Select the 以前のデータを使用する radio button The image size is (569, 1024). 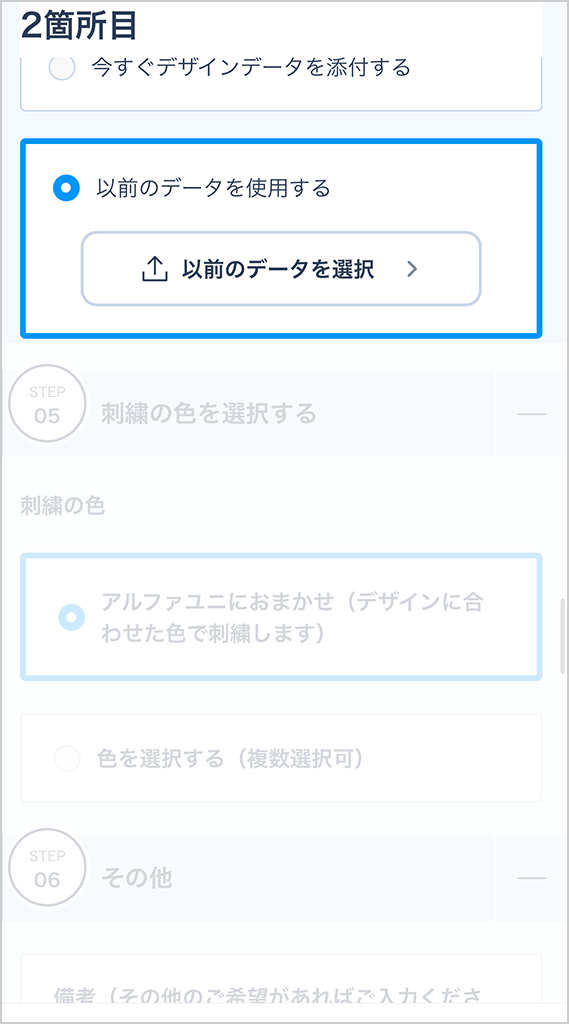66,188
